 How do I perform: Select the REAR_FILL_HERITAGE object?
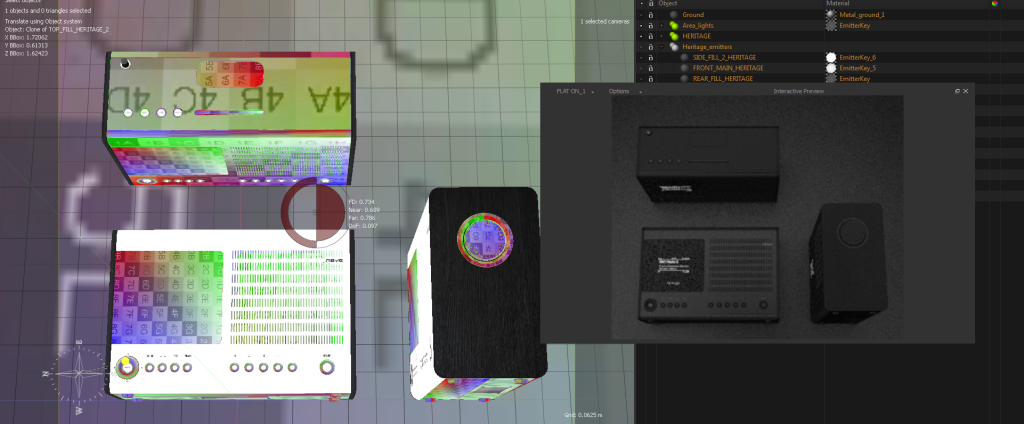723,78
